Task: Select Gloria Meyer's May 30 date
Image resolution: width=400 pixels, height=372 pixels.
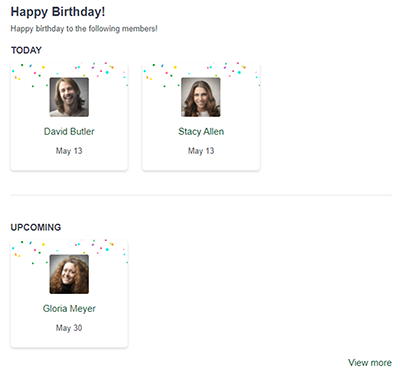Action: (69, 328)
